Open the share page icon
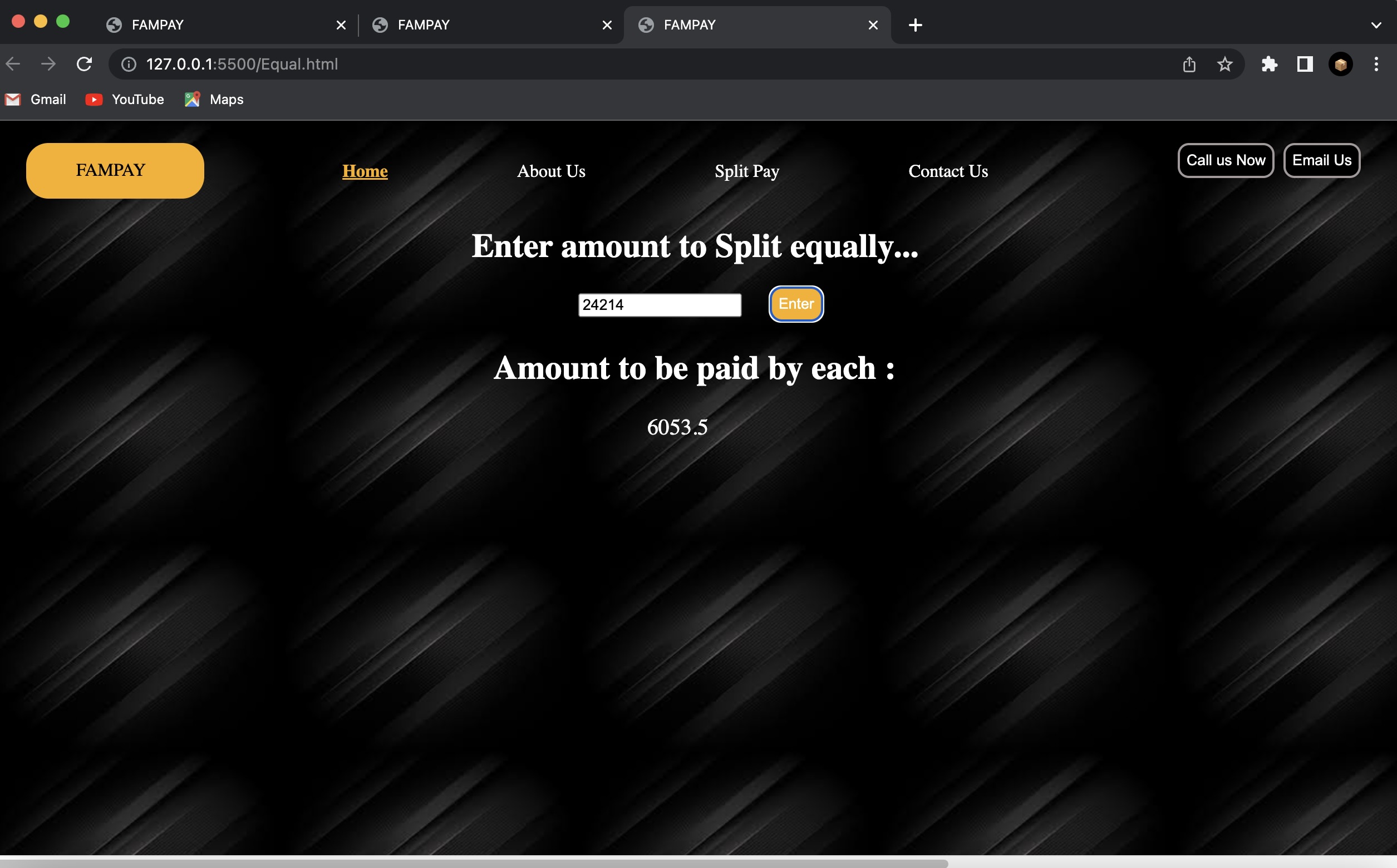Viewport: 1397px width, 868px height. (1189, 65)
